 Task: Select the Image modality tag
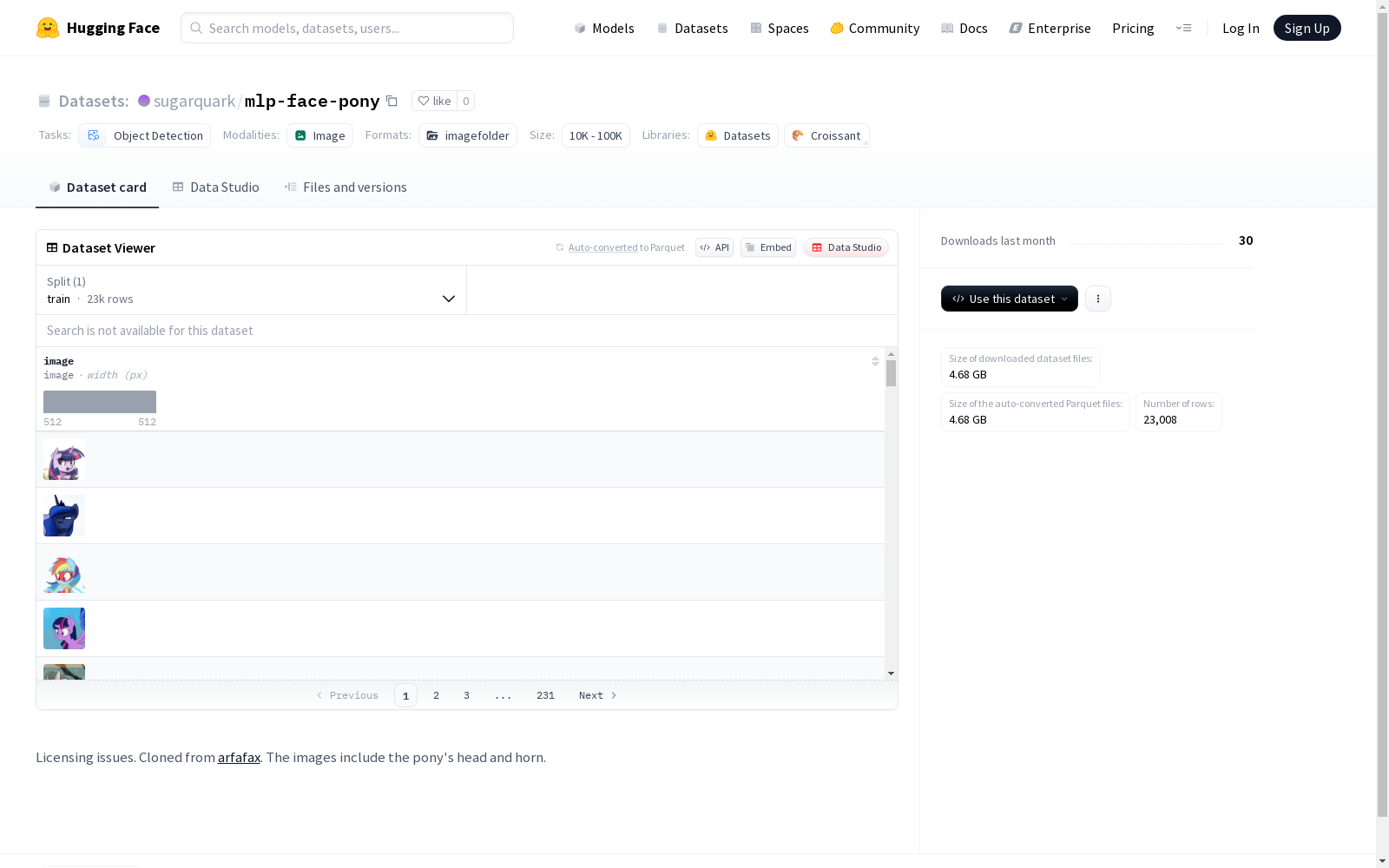coord(319,135)
